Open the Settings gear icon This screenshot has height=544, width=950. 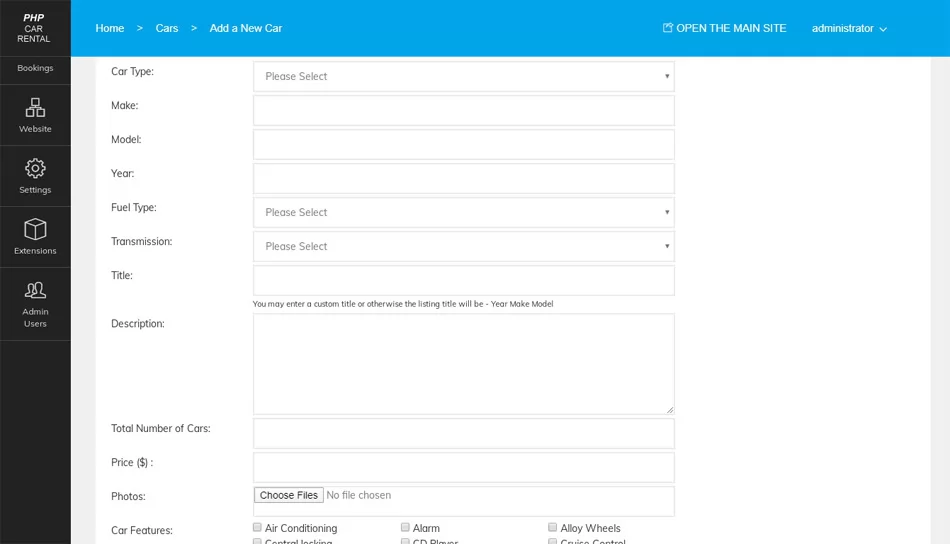click(x=35, y=168)
